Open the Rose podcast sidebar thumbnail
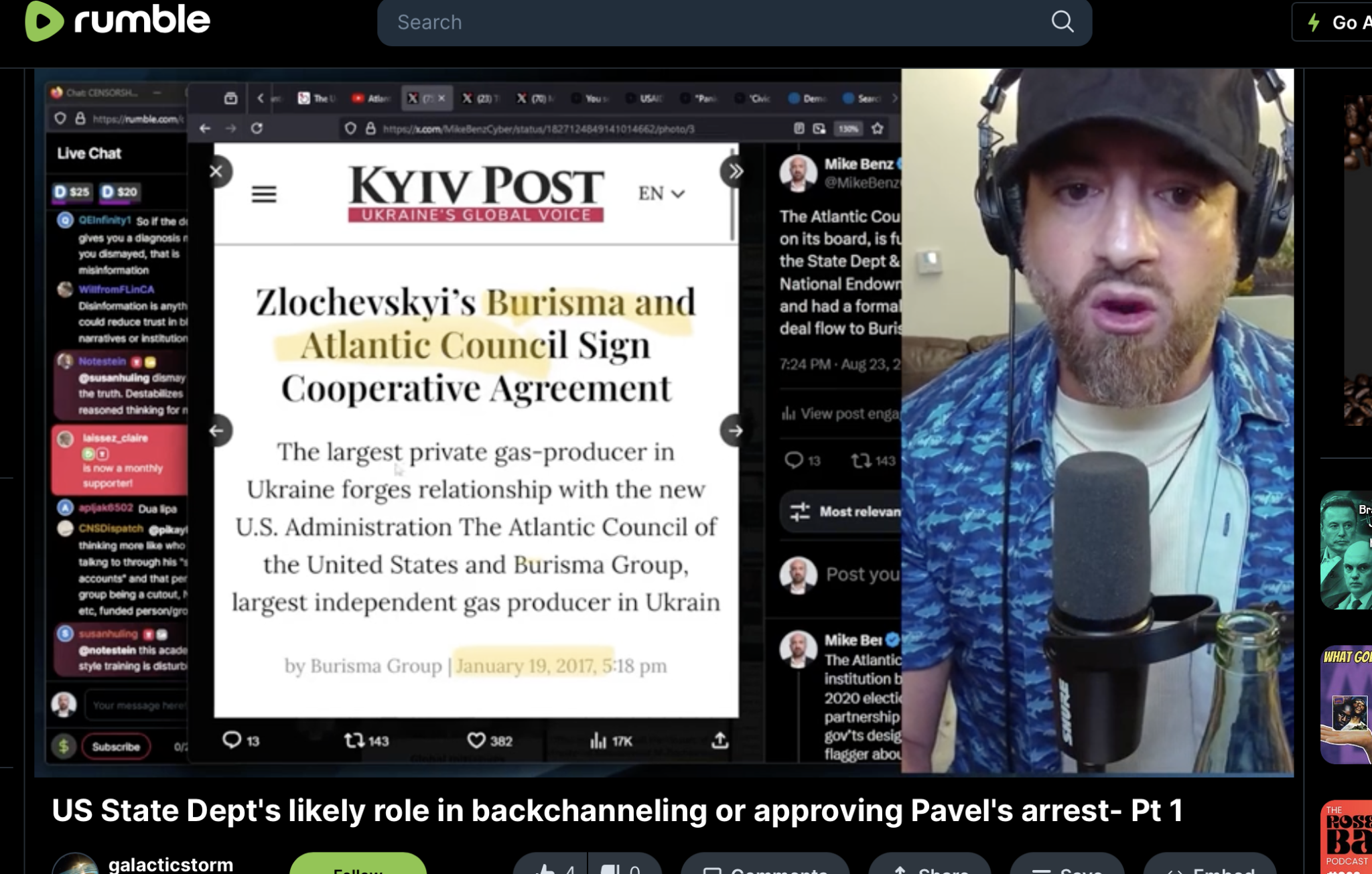This screenshot has width=1372, height=874. click(x=1346, y=837)
